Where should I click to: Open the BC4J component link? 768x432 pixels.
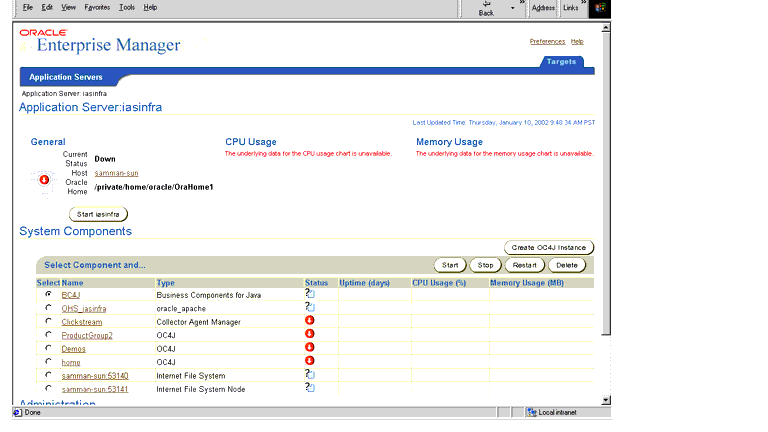point(71,295)
